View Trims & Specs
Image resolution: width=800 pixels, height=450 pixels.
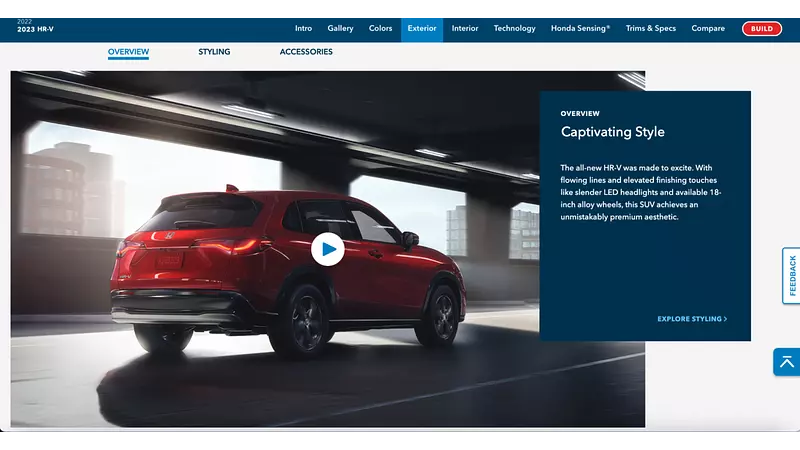(651, 29)
